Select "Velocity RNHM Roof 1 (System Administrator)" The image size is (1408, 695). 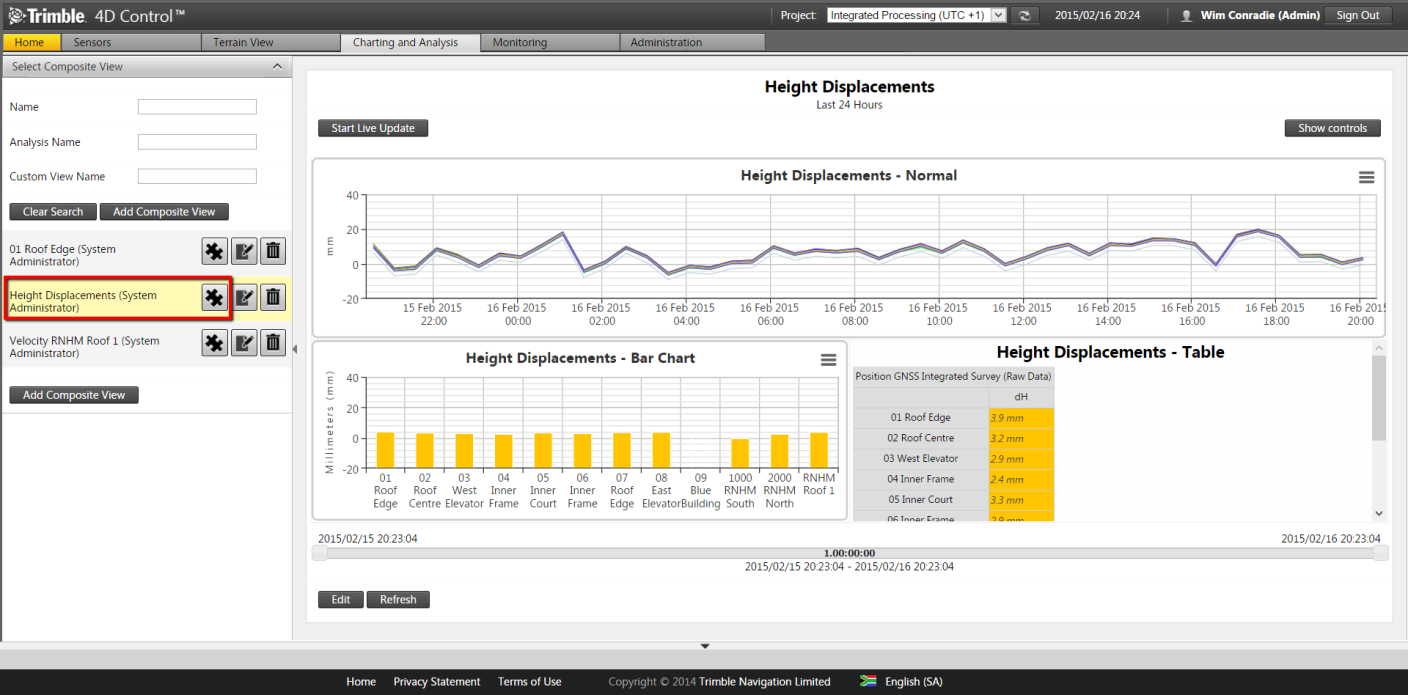[84, 347]
